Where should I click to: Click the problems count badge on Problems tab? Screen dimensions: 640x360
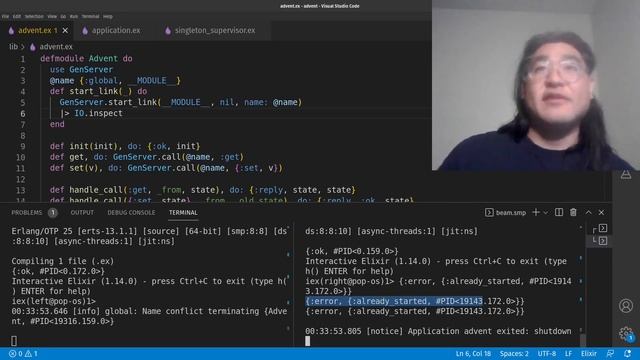coord(53,213)
